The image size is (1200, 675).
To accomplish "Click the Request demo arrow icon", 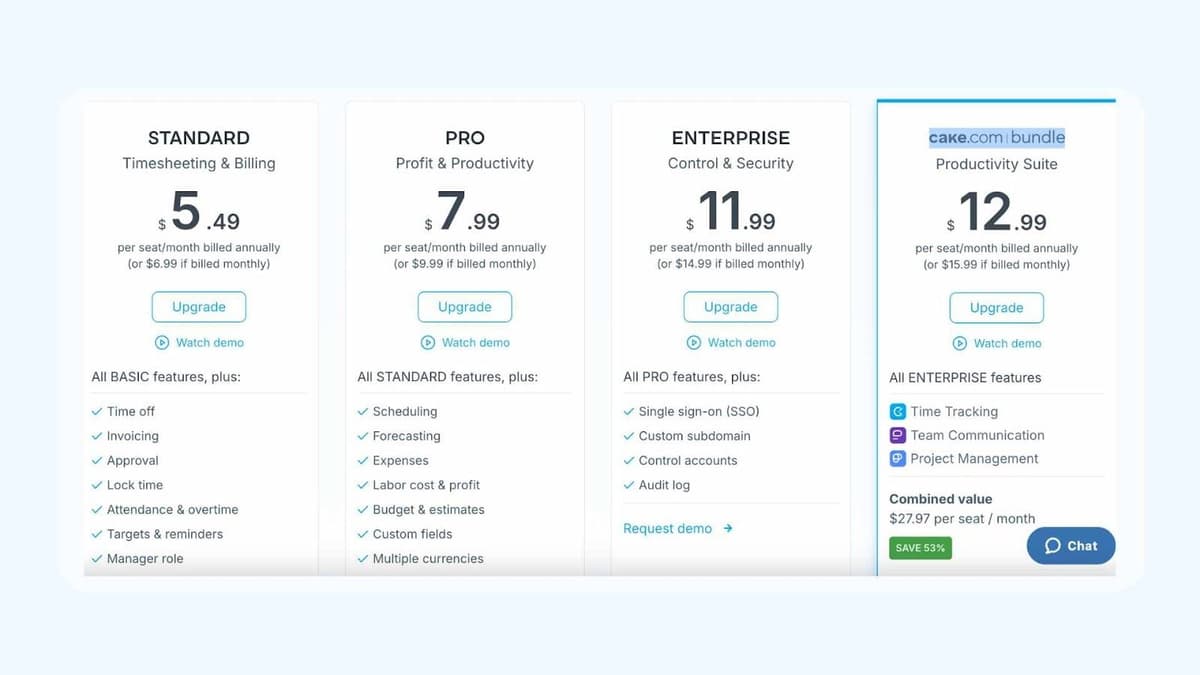I will [728, 528].
